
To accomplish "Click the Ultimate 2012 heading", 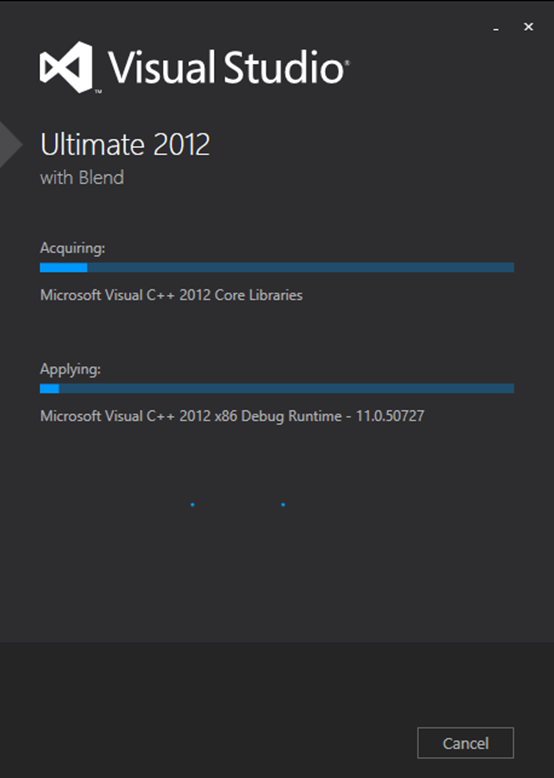I will (125, 144).
